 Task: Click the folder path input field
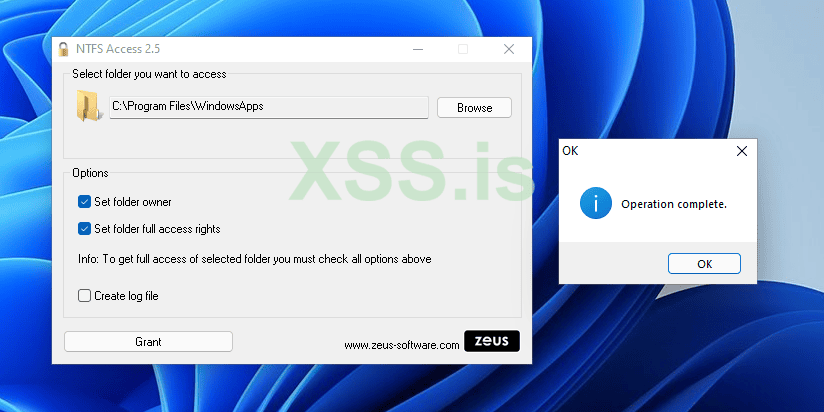269,107
